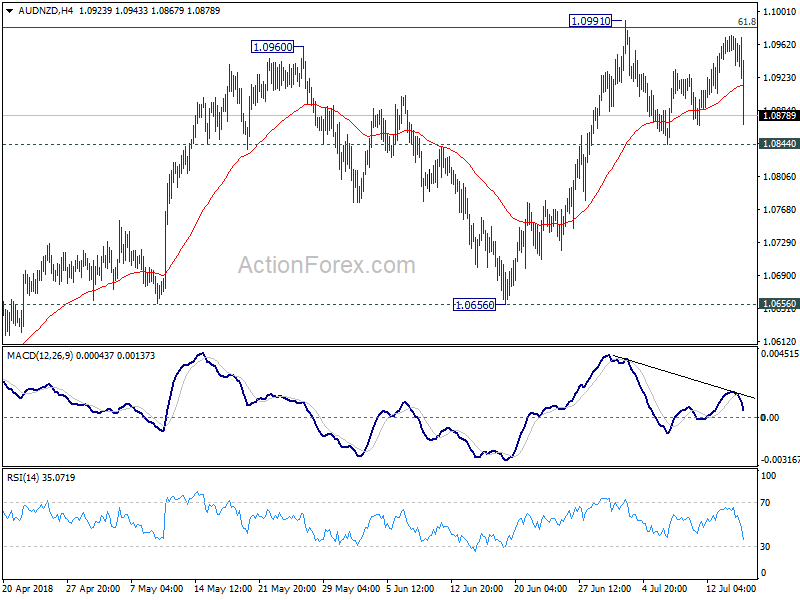The image size is (800, 600).
Task: Click the 12 Jul 04:00 date label
Action: (731, 588)
